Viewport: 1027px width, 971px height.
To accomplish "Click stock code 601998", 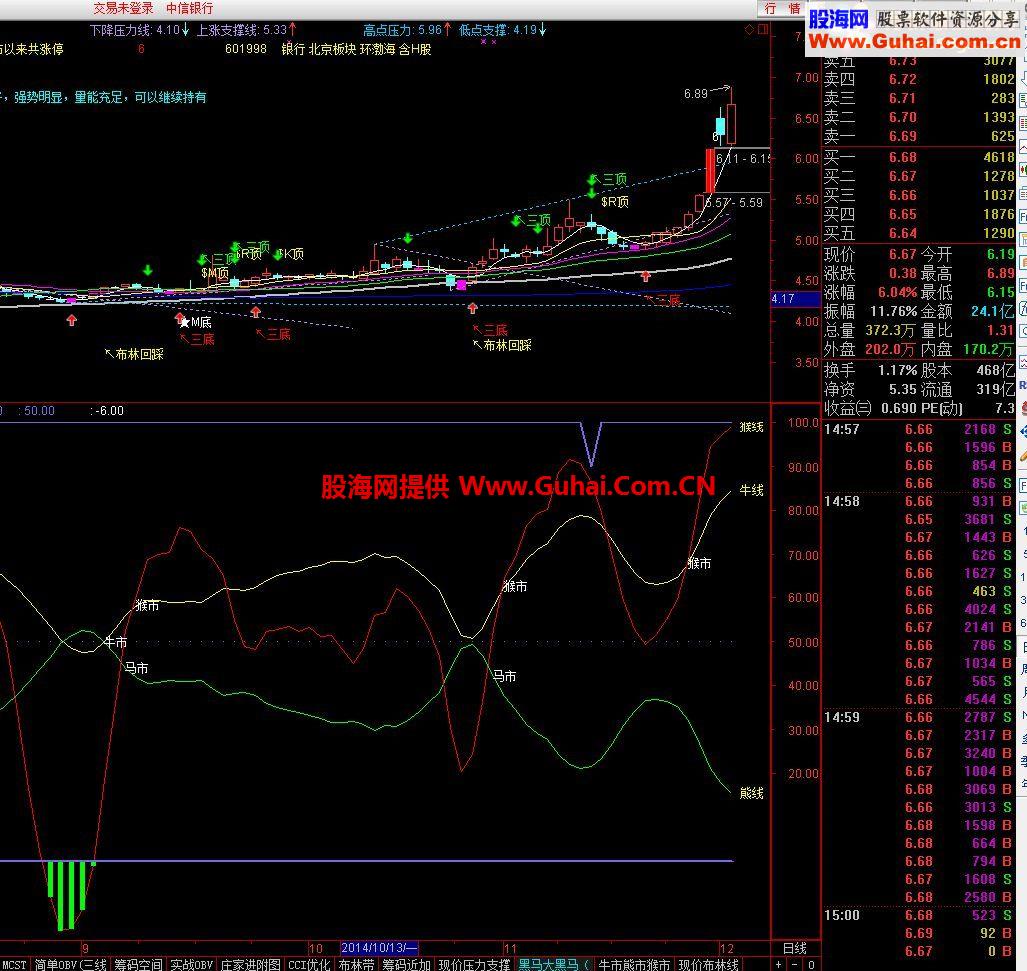I will click(x=246, y=49).
